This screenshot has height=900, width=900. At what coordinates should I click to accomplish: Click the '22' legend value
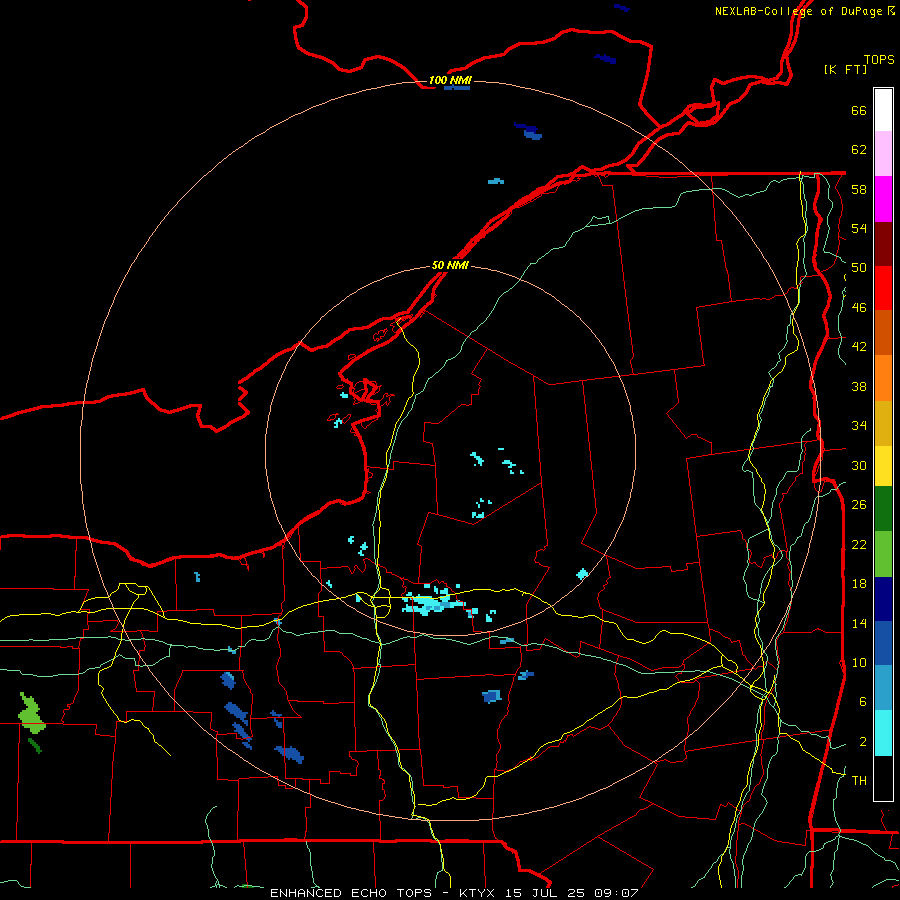click(859, 544)
